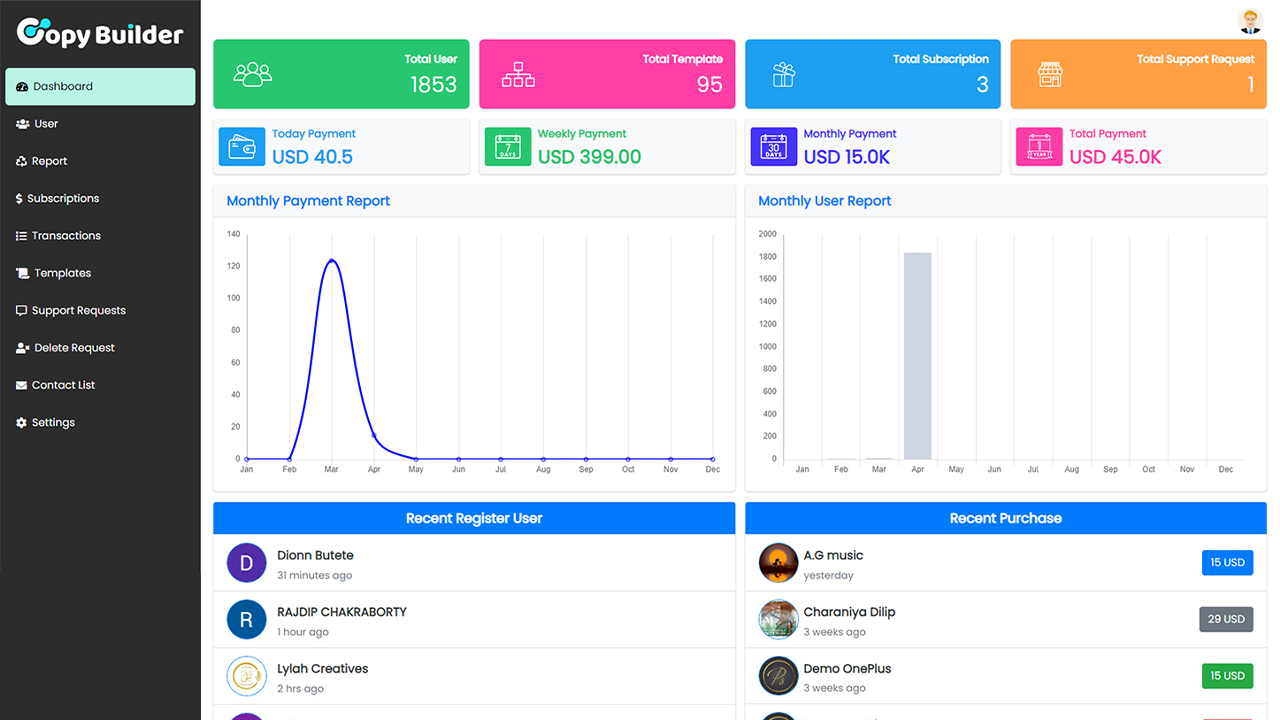Navigate to Templates in the sidebar
Screen dimensions: 1280x720
click(62, 273)
